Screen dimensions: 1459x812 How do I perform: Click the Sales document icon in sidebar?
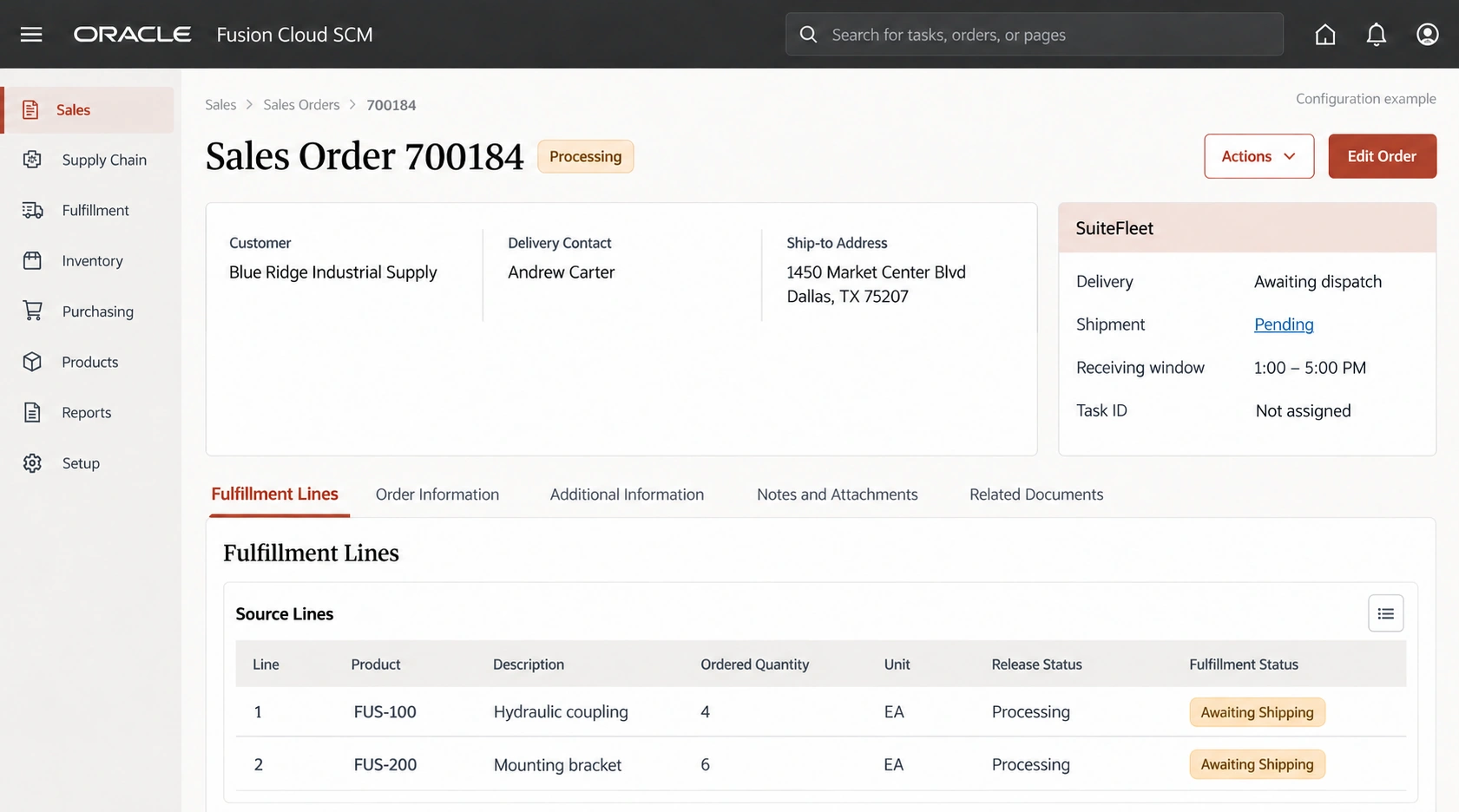pyautogui.click(x=31, y=110)
